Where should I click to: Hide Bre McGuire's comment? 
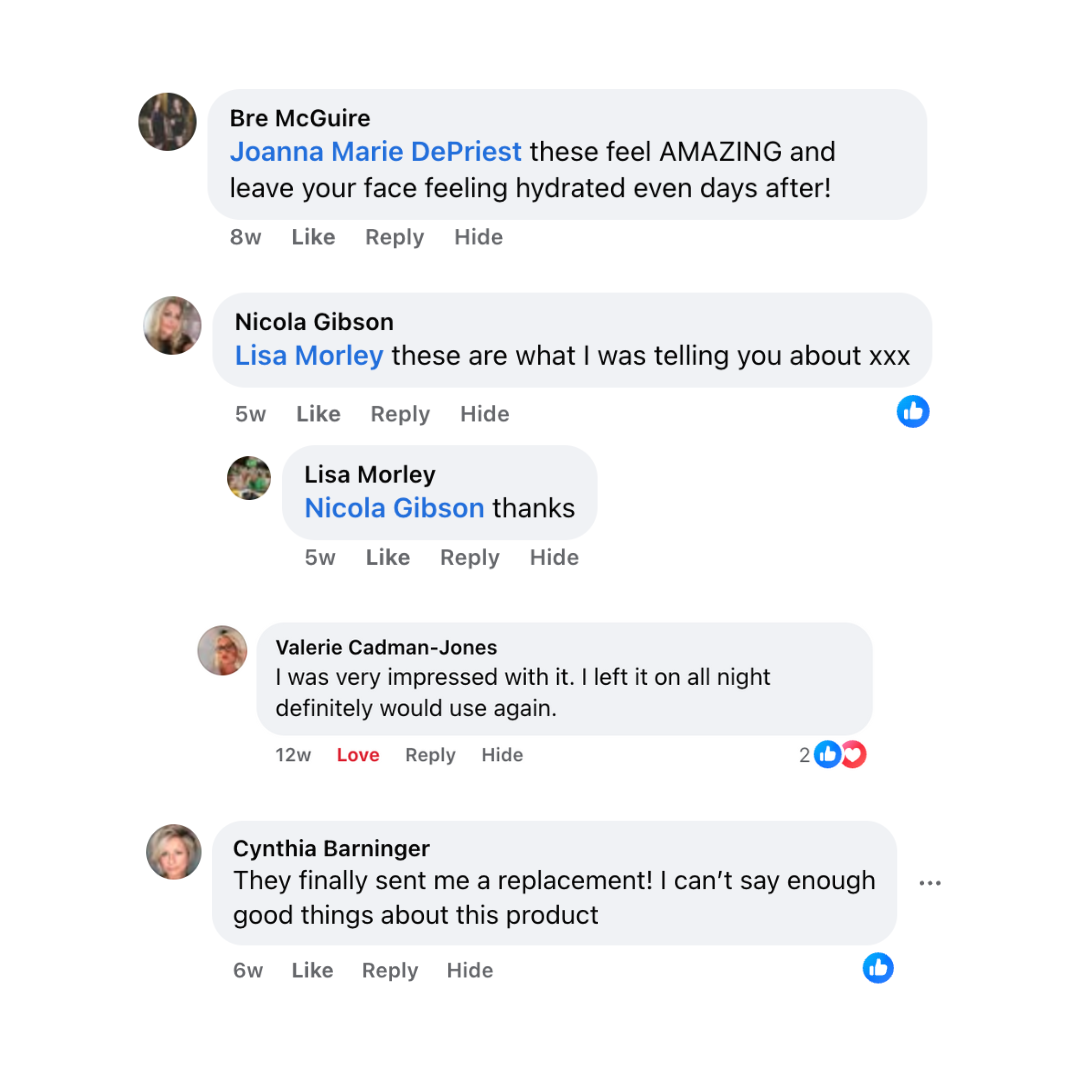(x=478, y=237)
